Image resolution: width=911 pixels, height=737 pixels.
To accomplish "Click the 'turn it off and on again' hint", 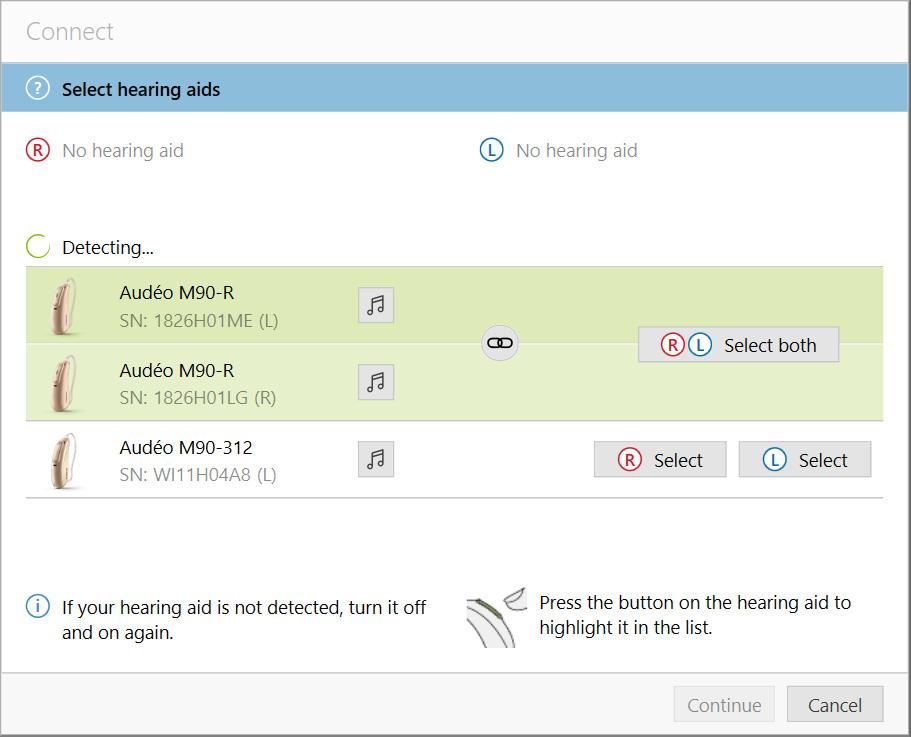I will [x=244, y=620].
